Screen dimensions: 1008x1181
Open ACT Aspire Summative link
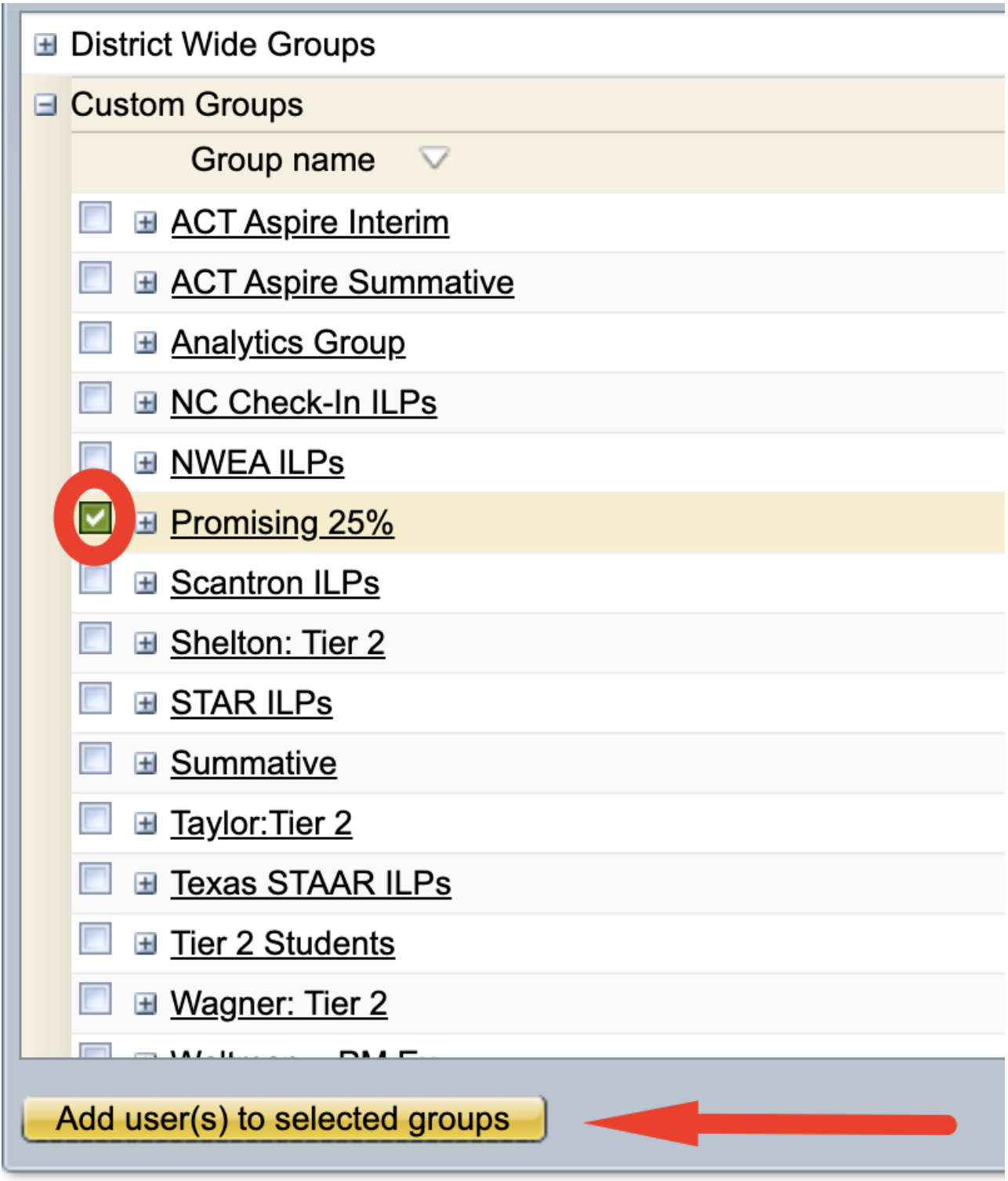(x=343, y=282)
